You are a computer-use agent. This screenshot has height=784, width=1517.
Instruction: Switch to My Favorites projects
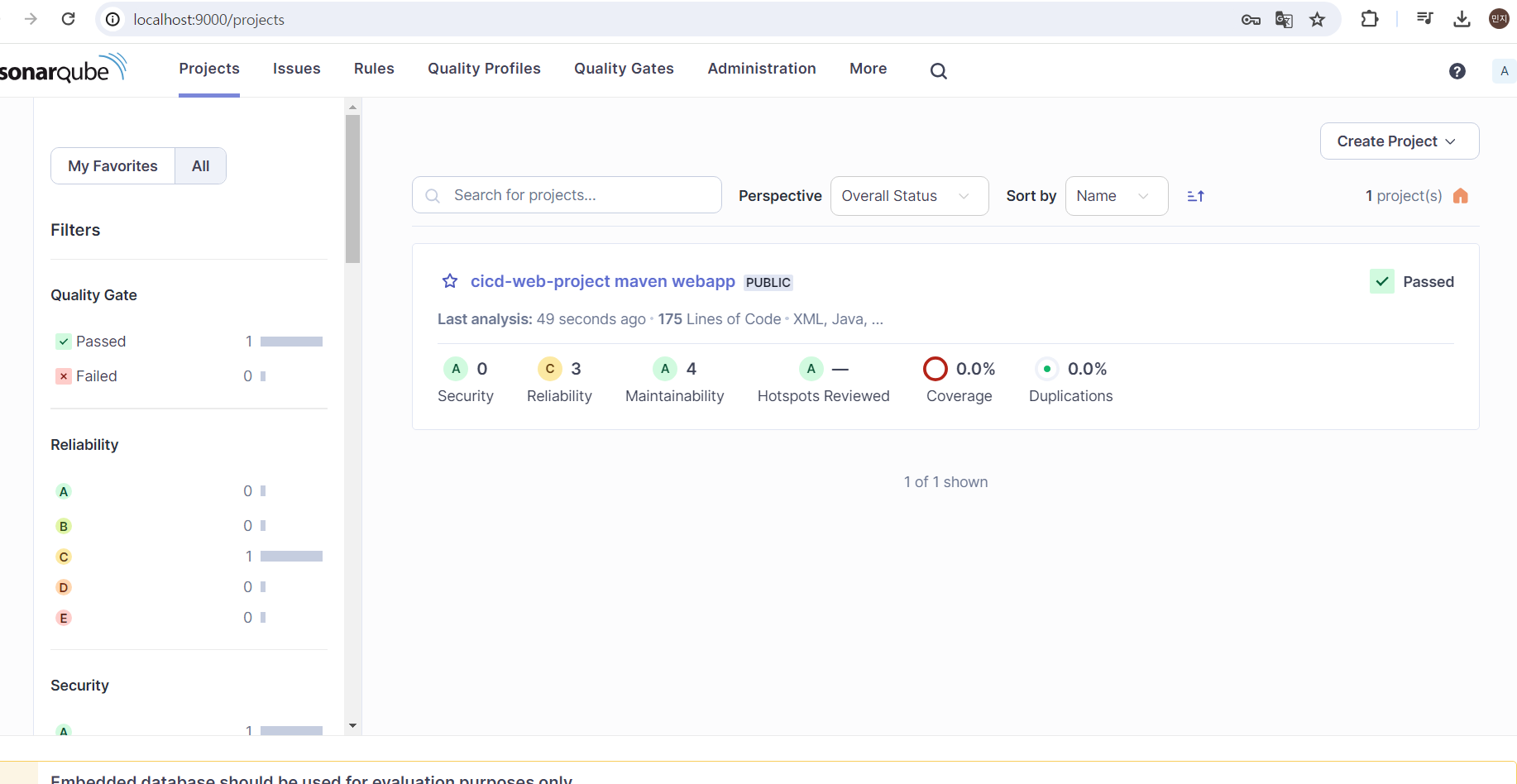point(112,166)
